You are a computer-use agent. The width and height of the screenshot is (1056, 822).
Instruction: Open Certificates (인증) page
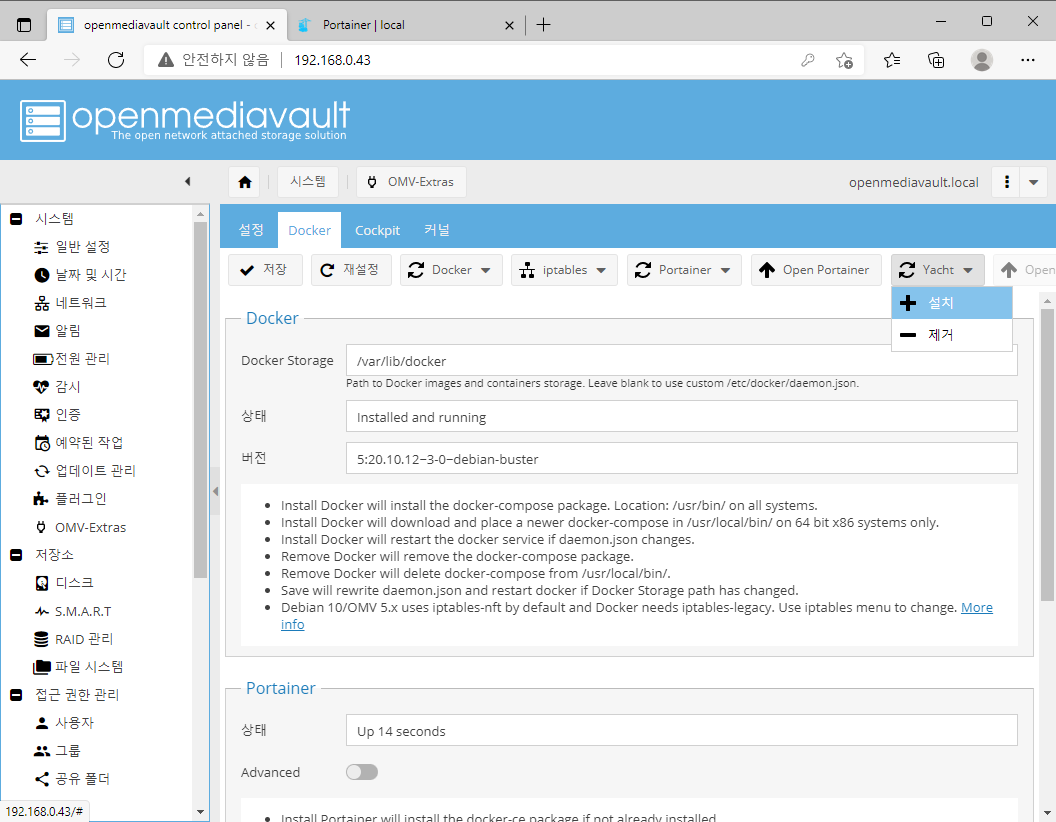point(57,415)
